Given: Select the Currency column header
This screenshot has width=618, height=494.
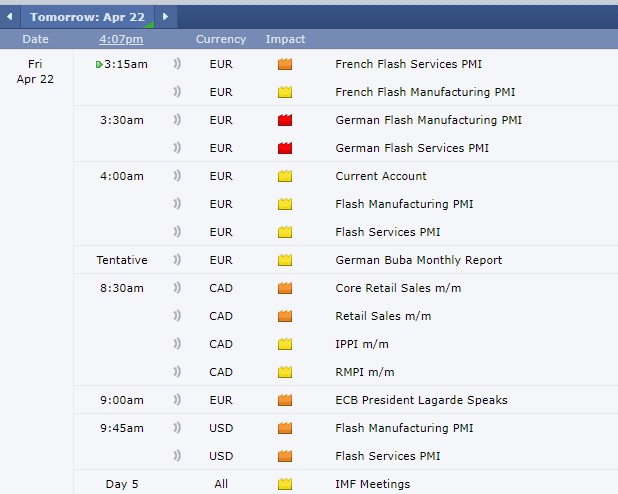Looking at the screenshot, I should coord(221,39).
